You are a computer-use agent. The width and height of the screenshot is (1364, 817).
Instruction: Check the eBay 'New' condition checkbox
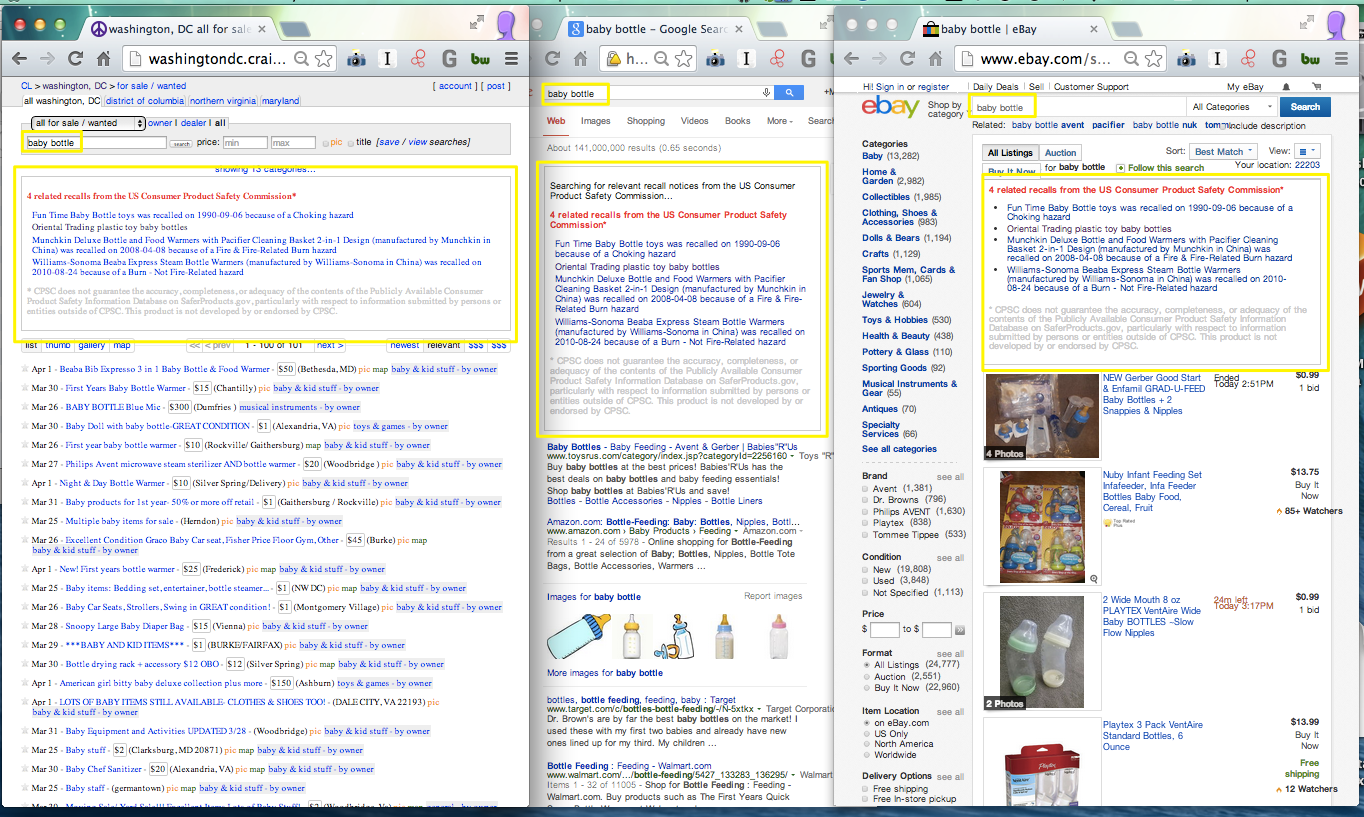tap(866, 569)
